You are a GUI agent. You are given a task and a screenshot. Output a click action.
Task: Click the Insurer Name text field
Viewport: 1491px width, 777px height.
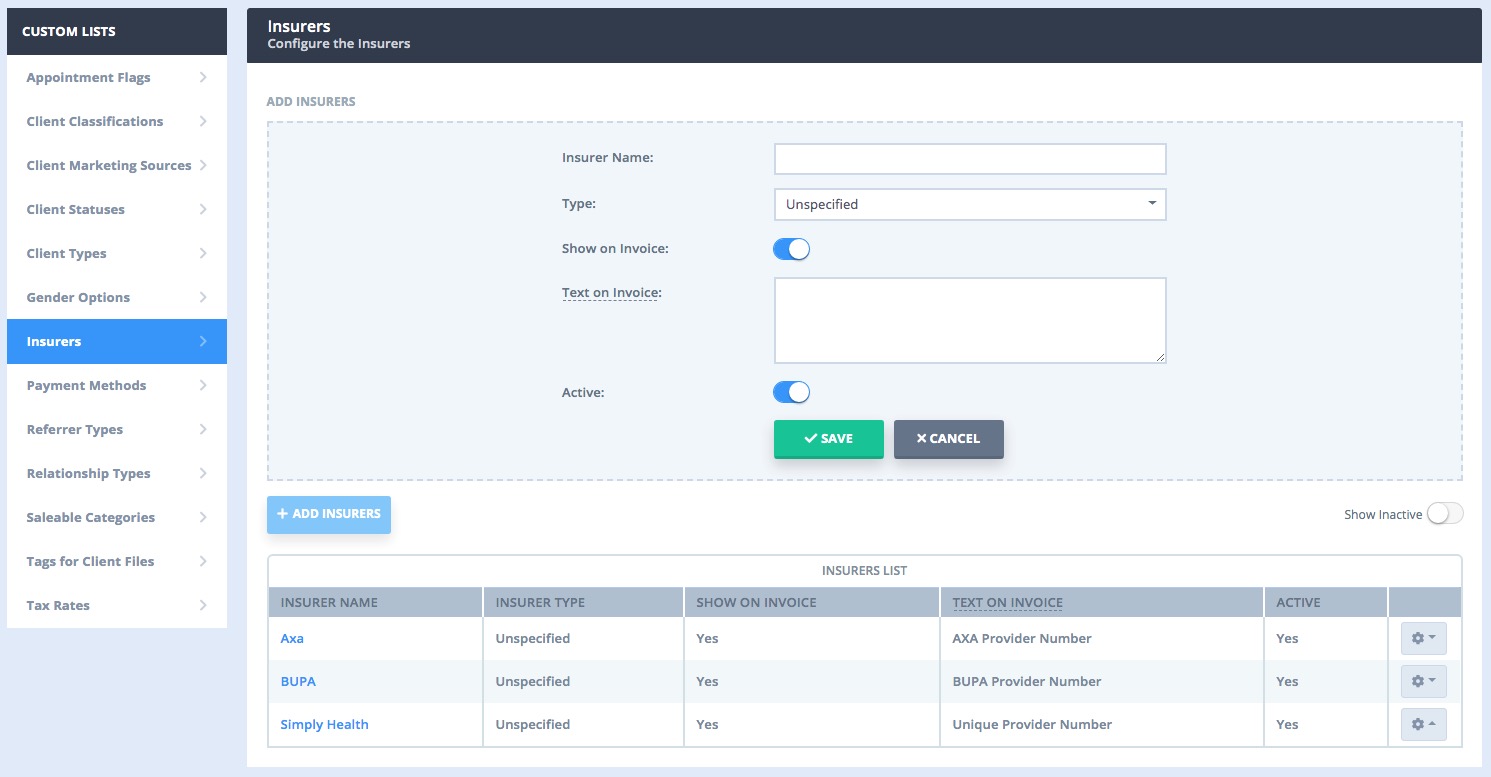point(970,159)
